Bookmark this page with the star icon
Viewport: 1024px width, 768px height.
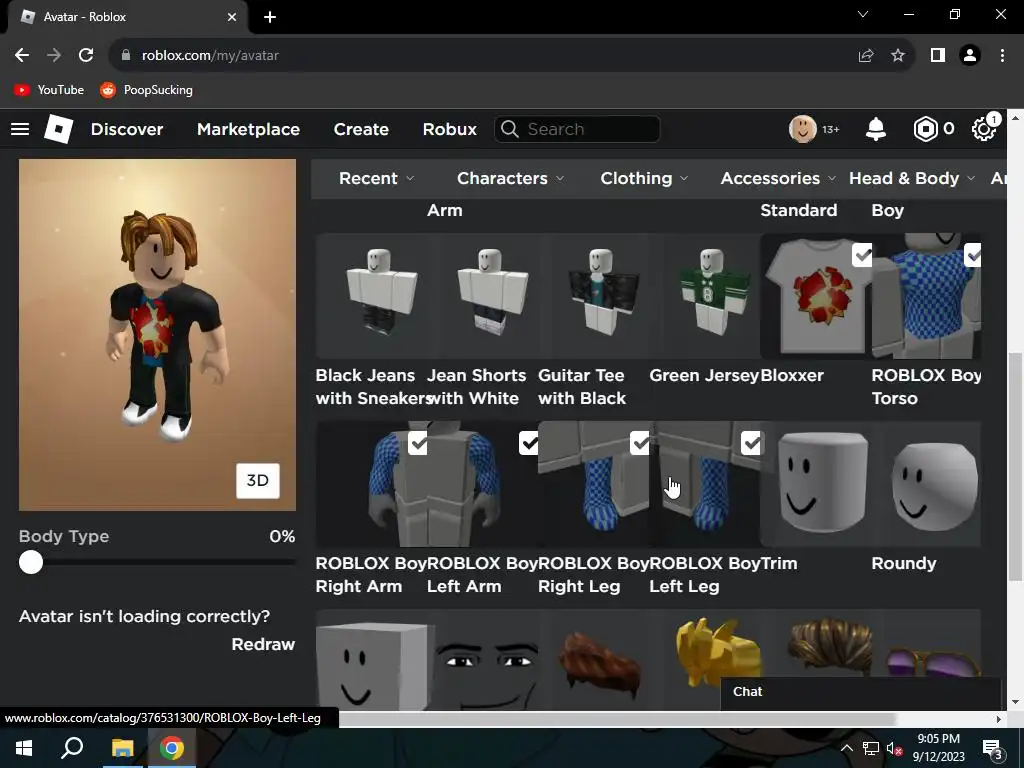tap(898, 56)
